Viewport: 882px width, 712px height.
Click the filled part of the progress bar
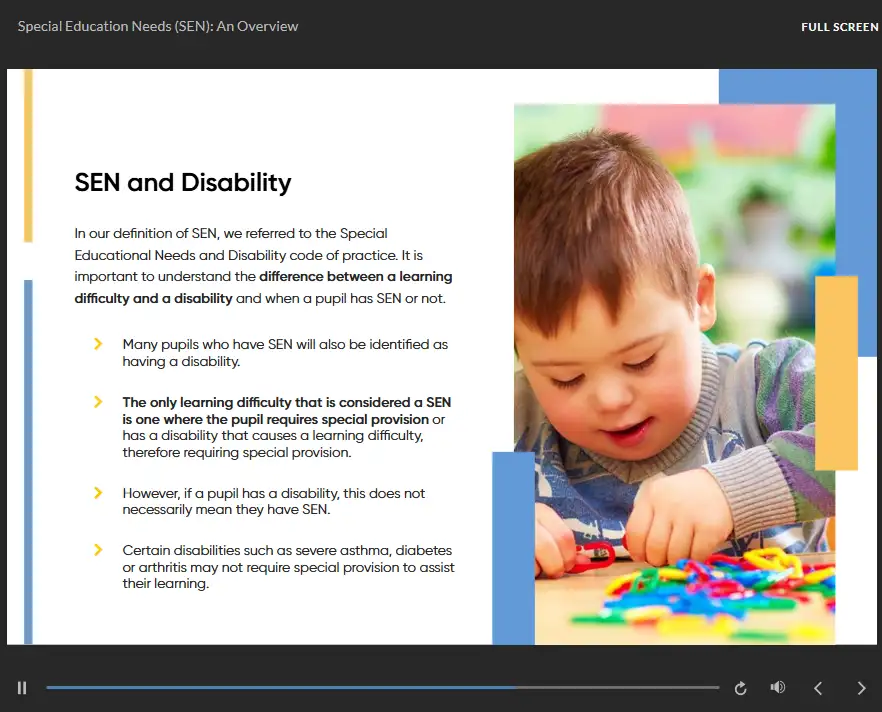pyautogui.click(x=280, y=688)
